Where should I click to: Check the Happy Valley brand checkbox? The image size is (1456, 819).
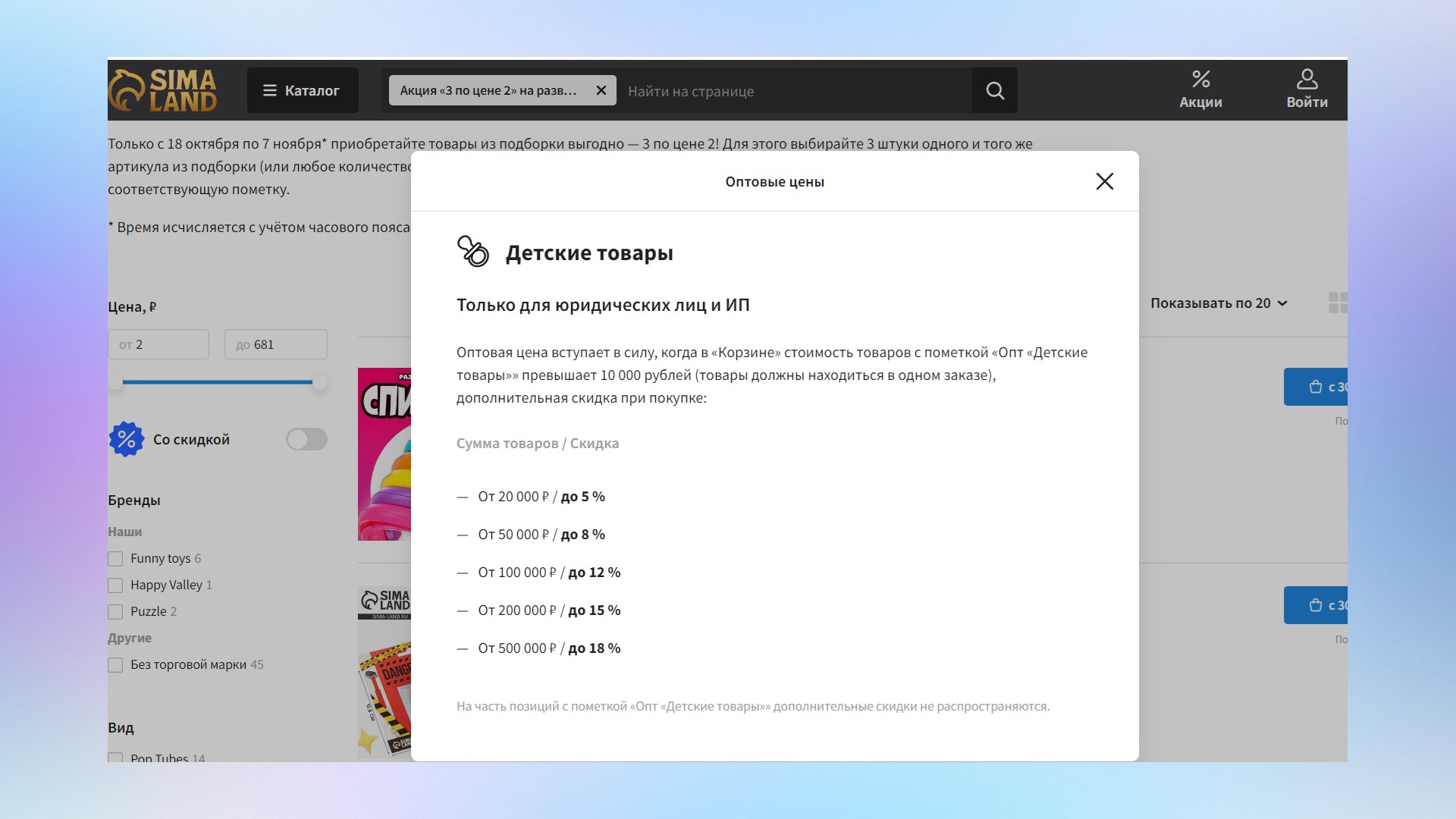click(x=115, y=585)
